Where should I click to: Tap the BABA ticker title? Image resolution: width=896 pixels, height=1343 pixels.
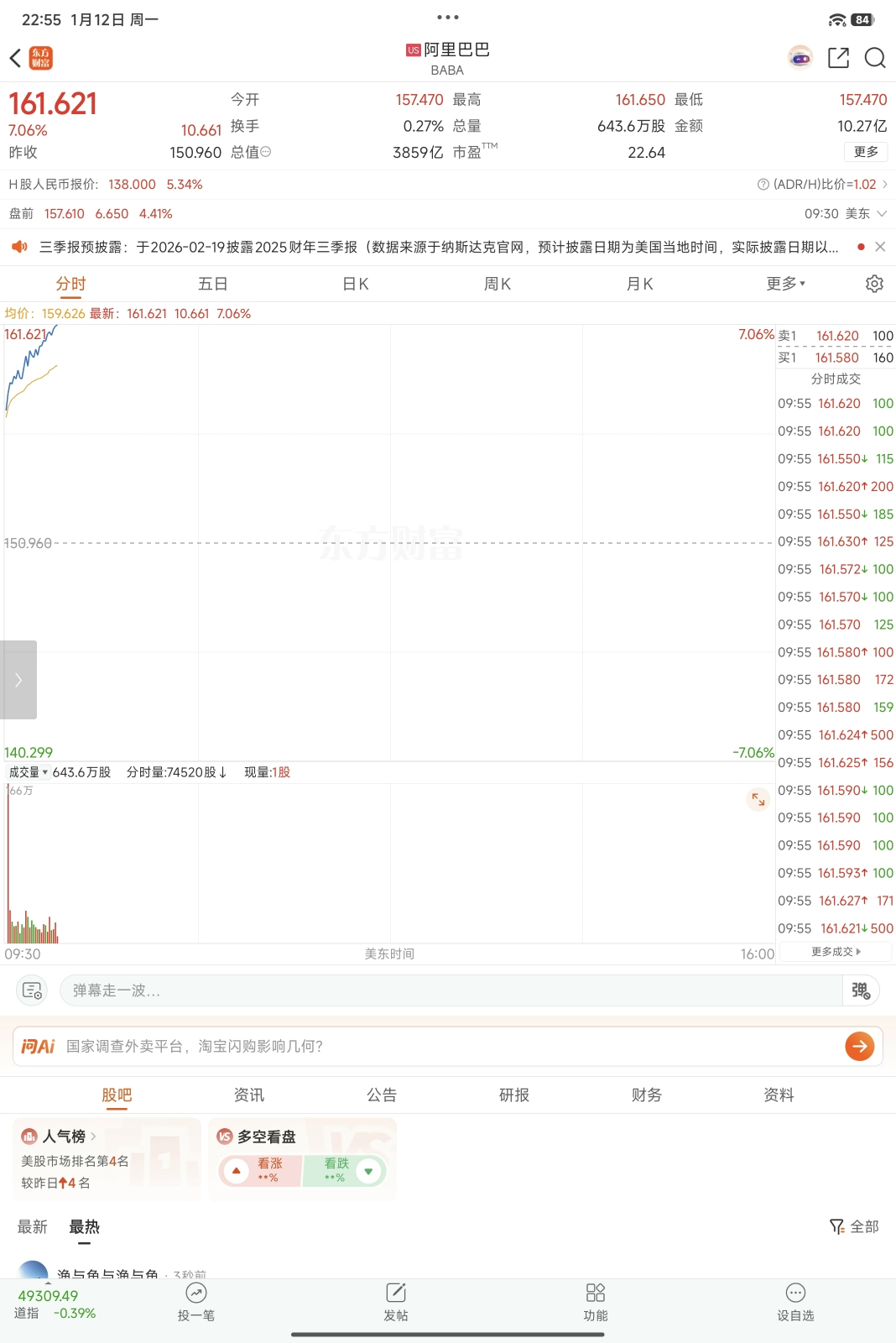[447, 71]
